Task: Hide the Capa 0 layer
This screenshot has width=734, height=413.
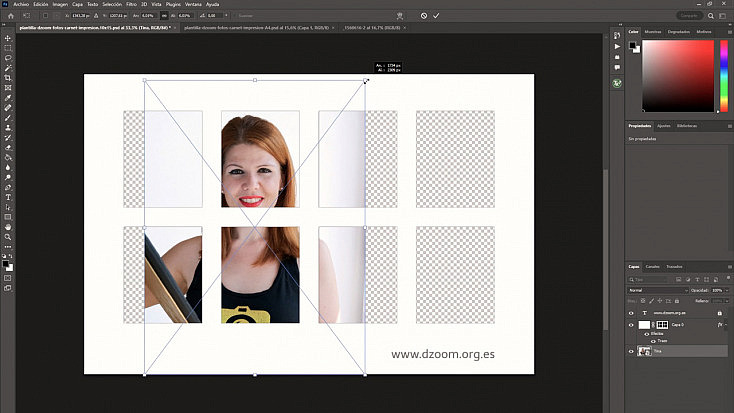Action: (631, 324)
